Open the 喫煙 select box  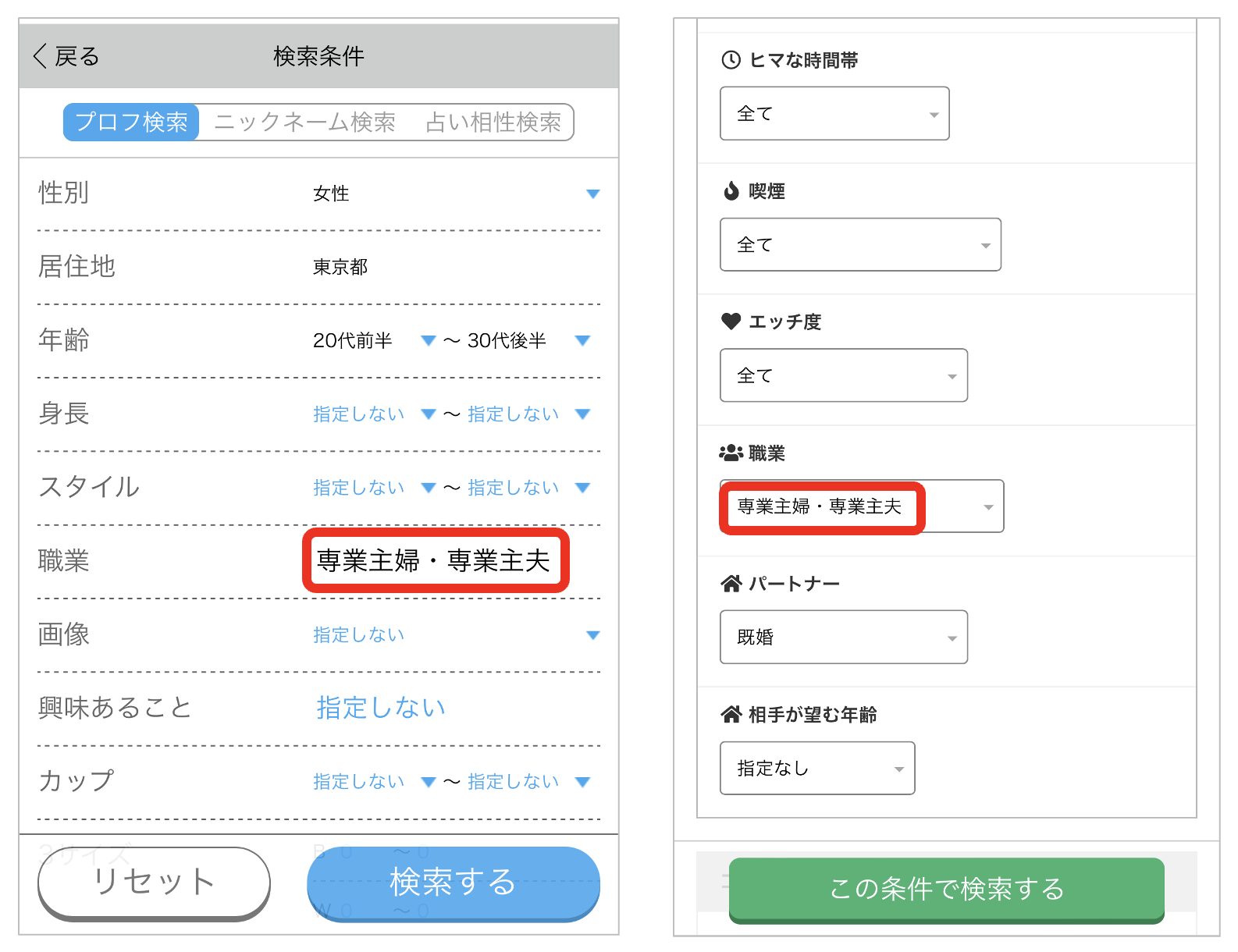[859, 245]
